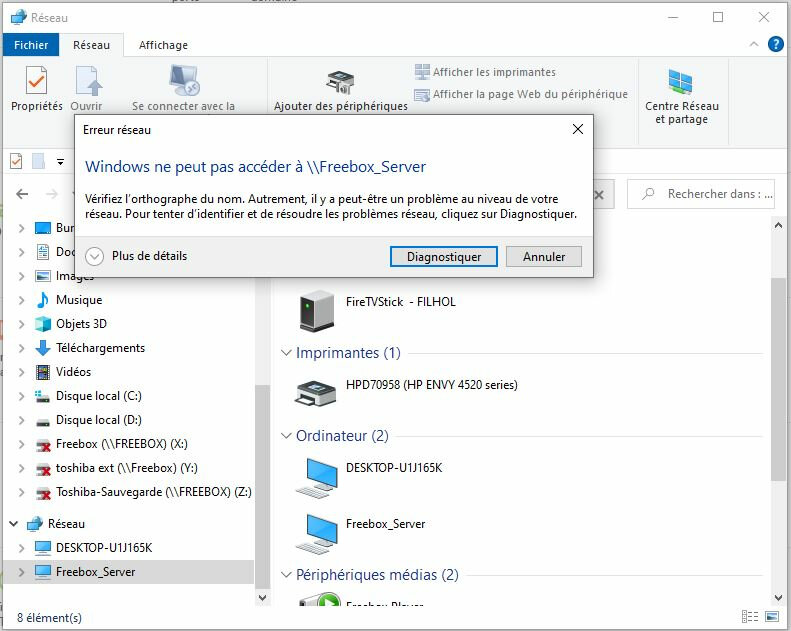This screenshot has width=791, height=631.
Task: Collapse the Imprimantes (1) group
Action: point(286,353)
